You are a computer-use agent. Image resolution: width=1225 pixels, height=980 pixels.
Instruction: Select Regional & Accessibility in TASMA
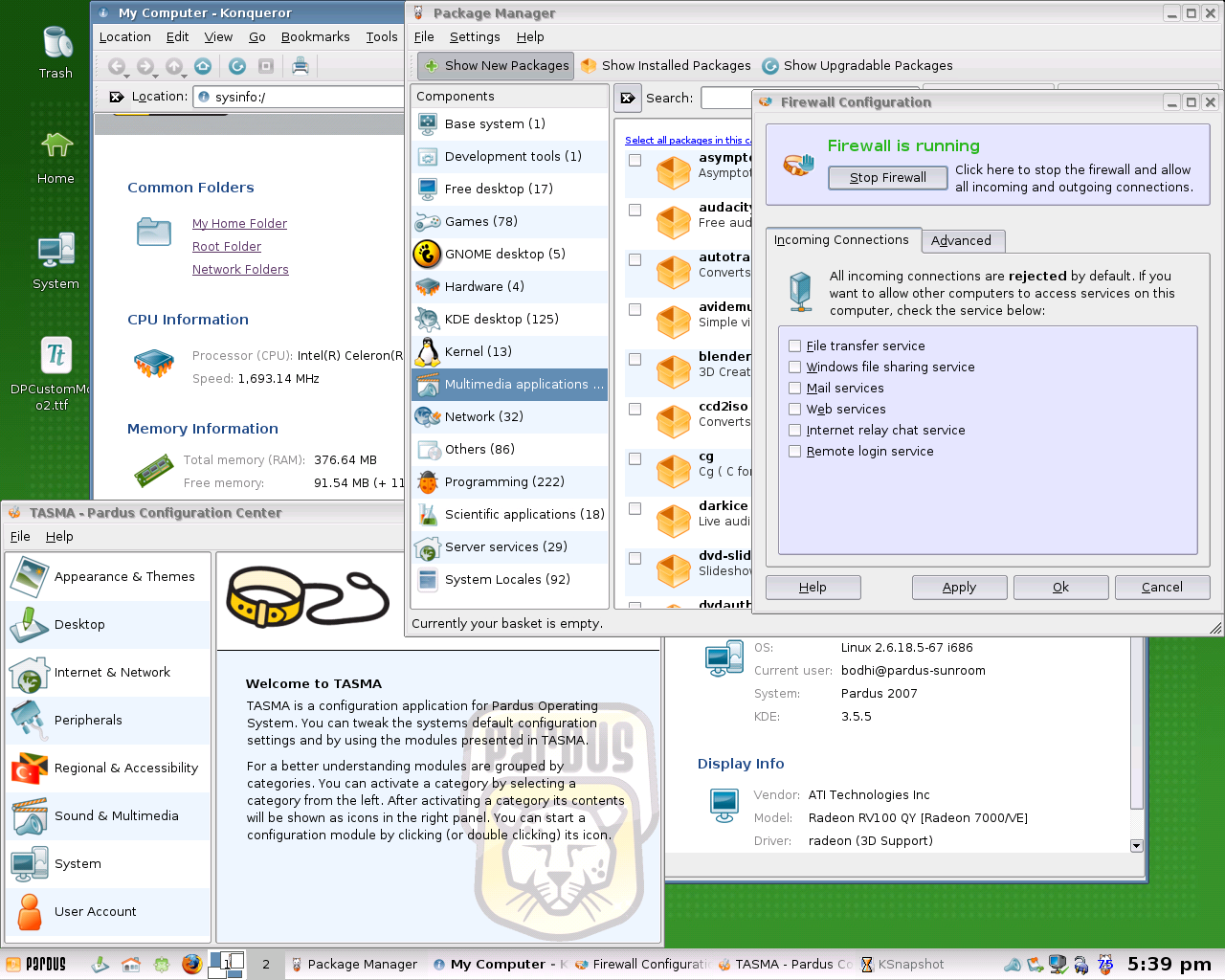[x=108, y=768]
